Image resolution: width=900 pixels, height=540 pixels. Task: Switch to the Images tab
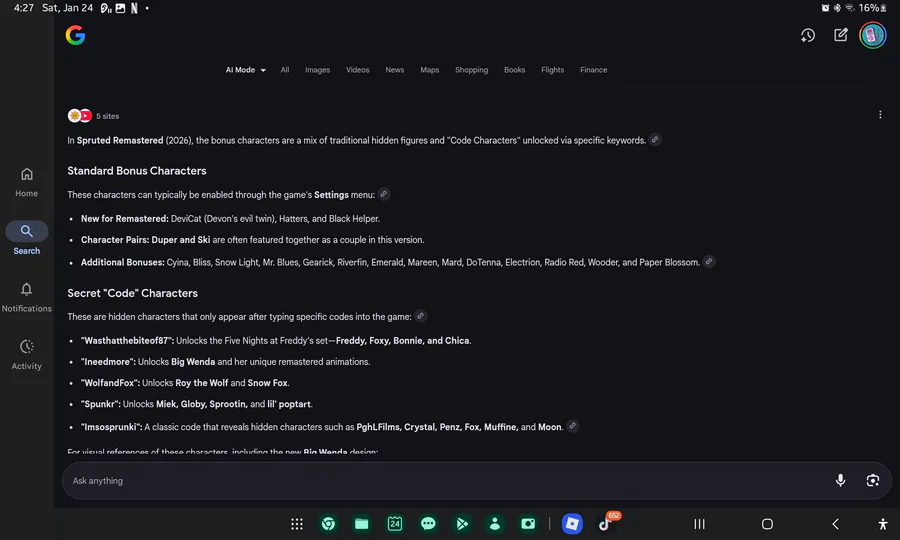click(317, 70)
